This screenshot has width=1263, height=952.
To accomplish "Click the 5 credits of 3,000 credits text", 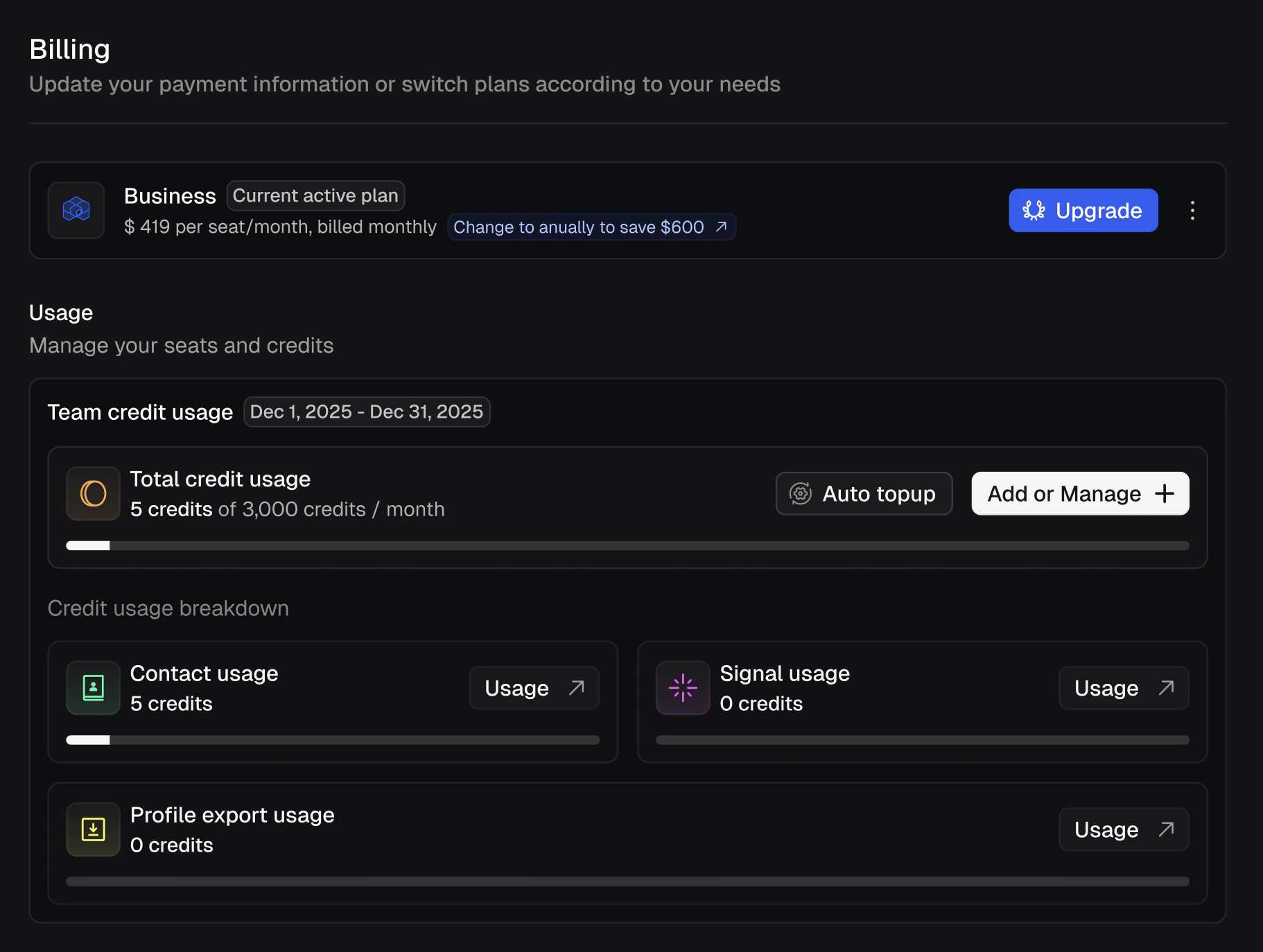I will click(x=287, y=509).
